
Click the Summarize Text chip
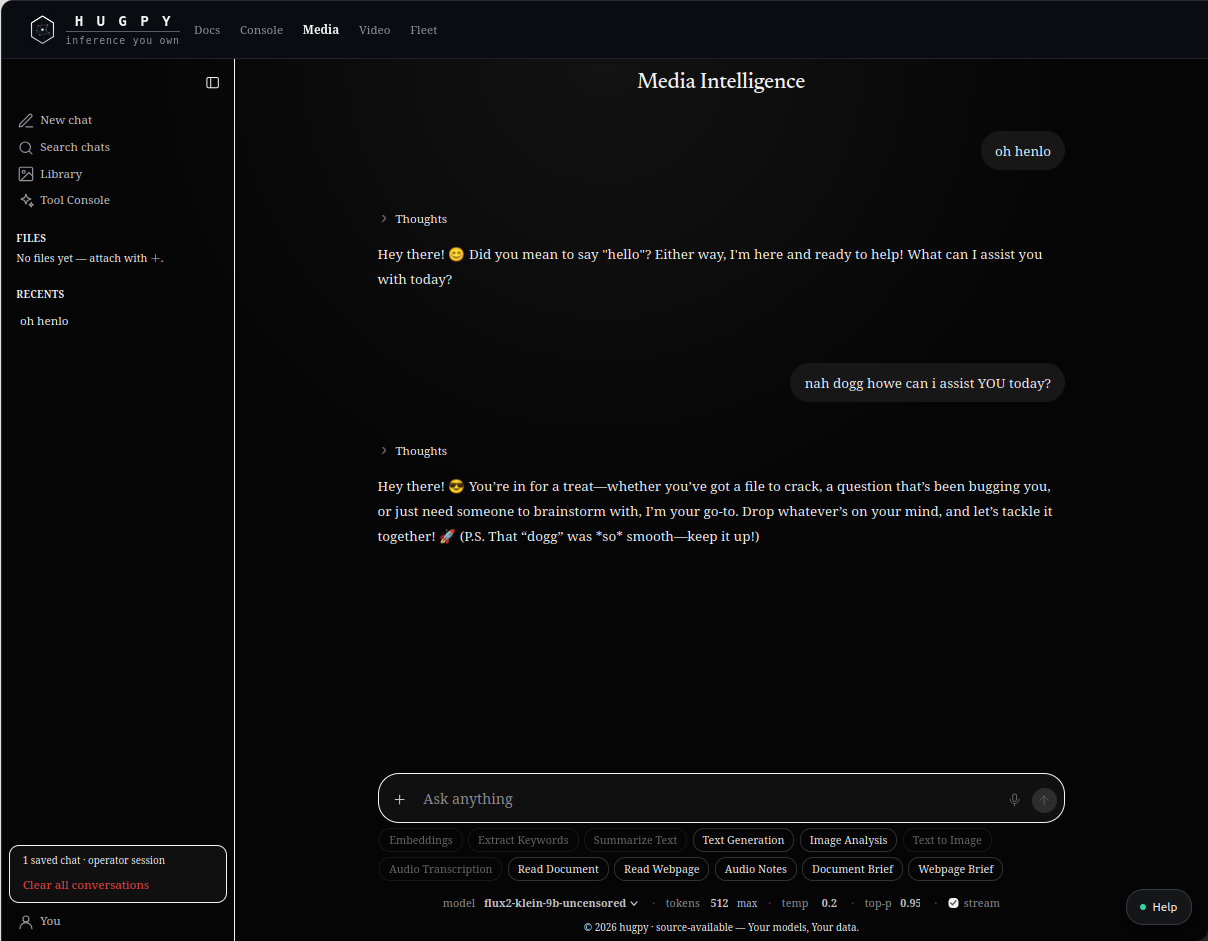coord(635,840)
